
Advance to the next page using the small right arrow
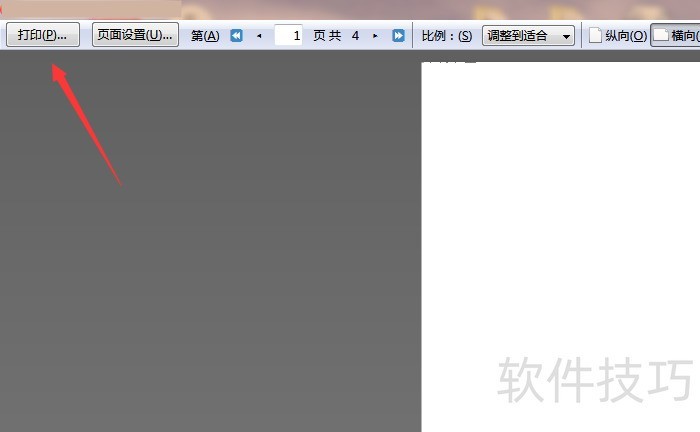tap(376, 36)
